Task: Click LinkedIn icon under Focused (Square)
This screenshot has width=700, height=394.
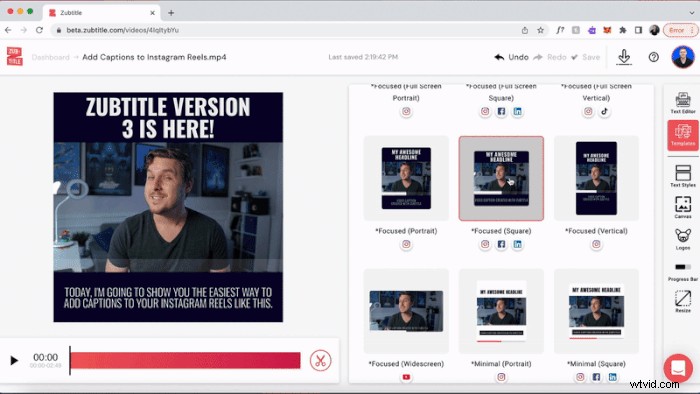Action: point(517,244)
